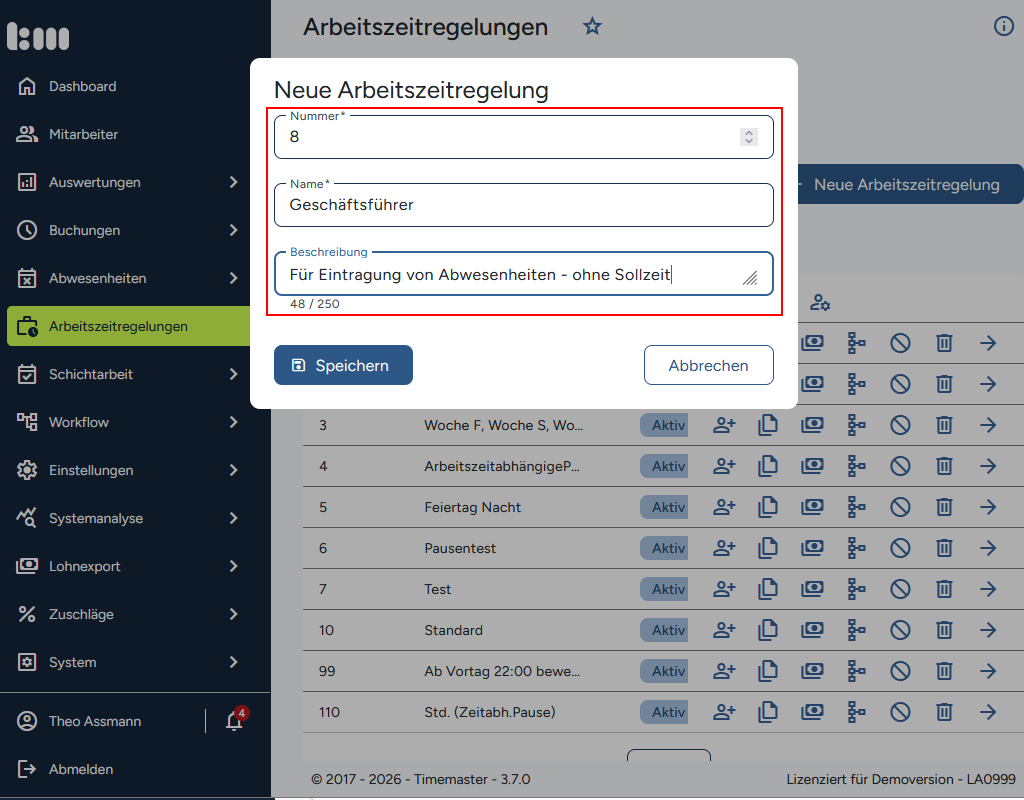Expand the Workflow menu chevron
The width and height of the screenshot is (1024, 800).
coord(234,422)
